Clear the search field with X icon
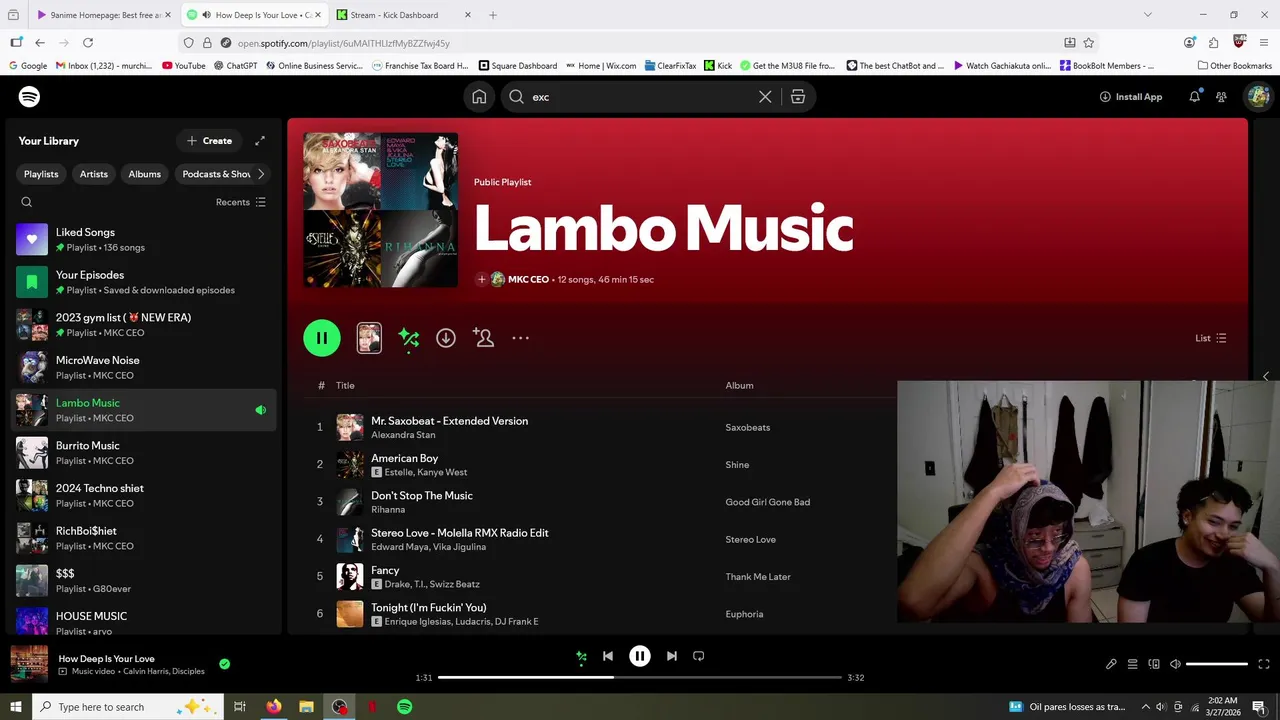 pos(765,97)
